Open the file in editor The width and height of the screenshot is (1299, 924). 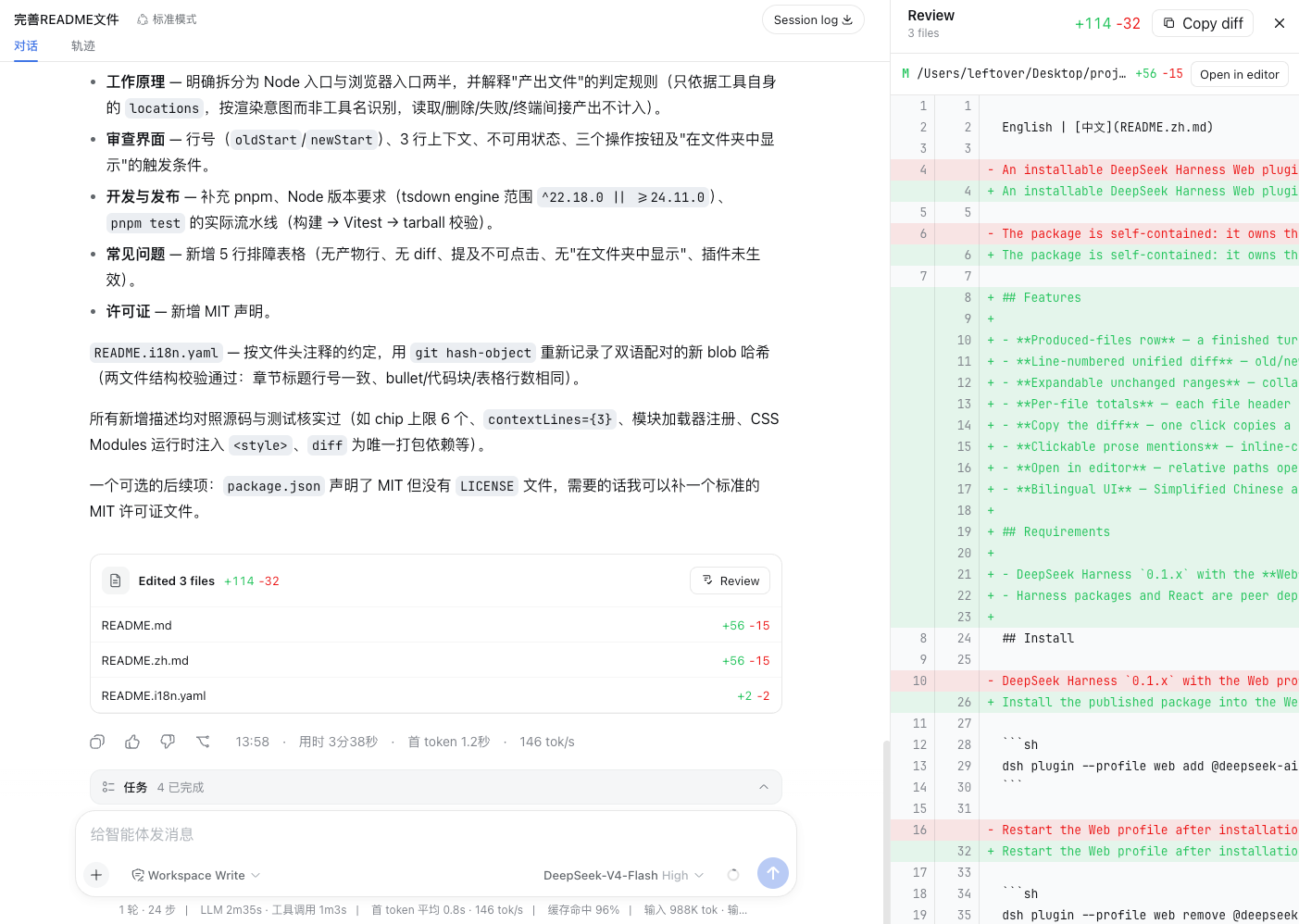(x=1240, y=74)
